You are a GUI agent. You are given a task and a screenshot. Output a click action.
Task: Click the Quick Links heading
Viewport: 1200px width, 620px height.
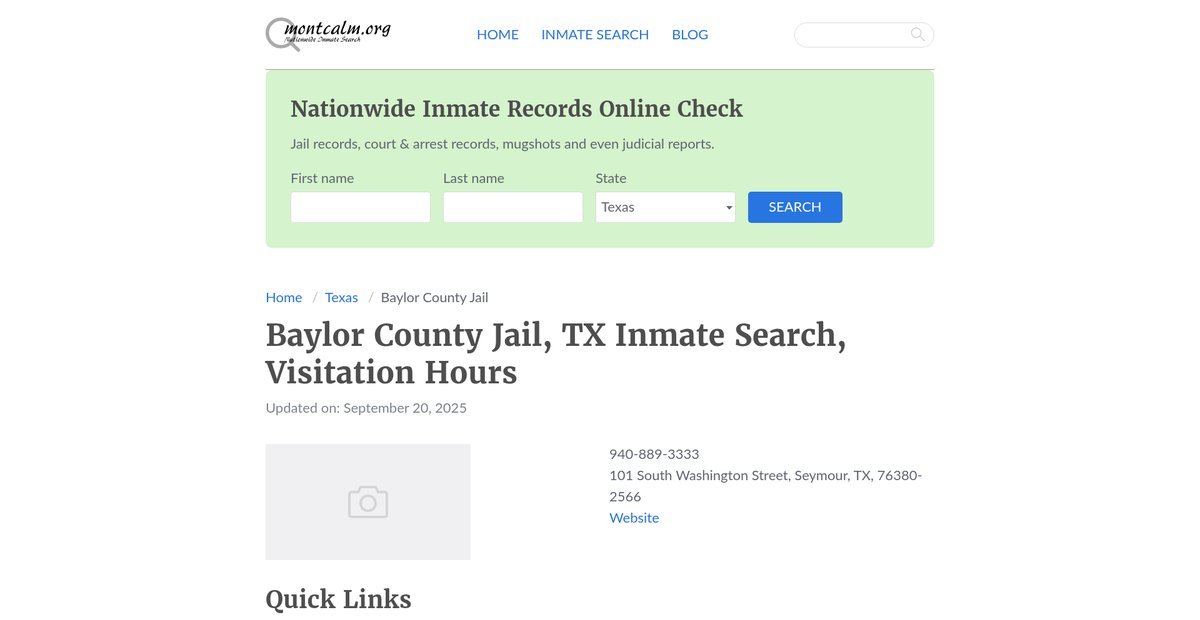(338, 599)
